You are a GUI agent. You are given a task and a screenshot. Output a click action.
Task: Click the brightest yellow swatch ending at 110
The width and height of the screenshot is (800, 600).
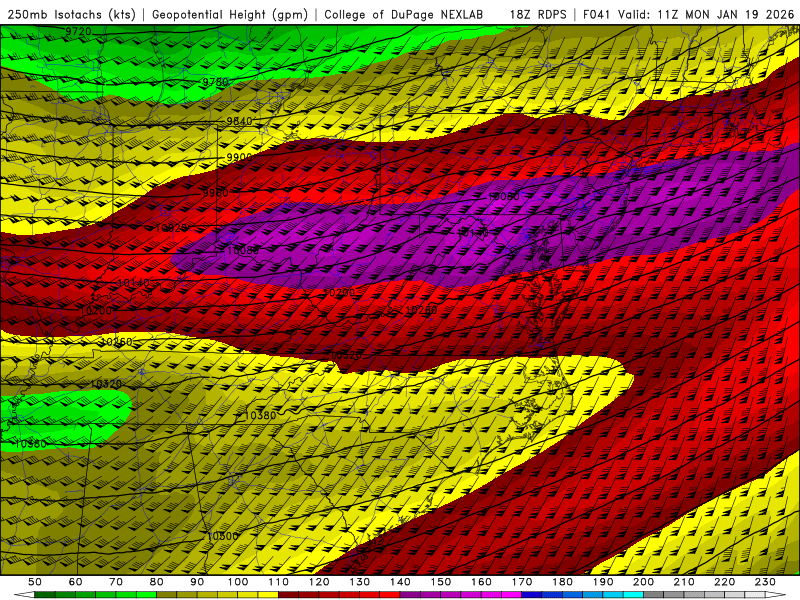click(268, 595)
